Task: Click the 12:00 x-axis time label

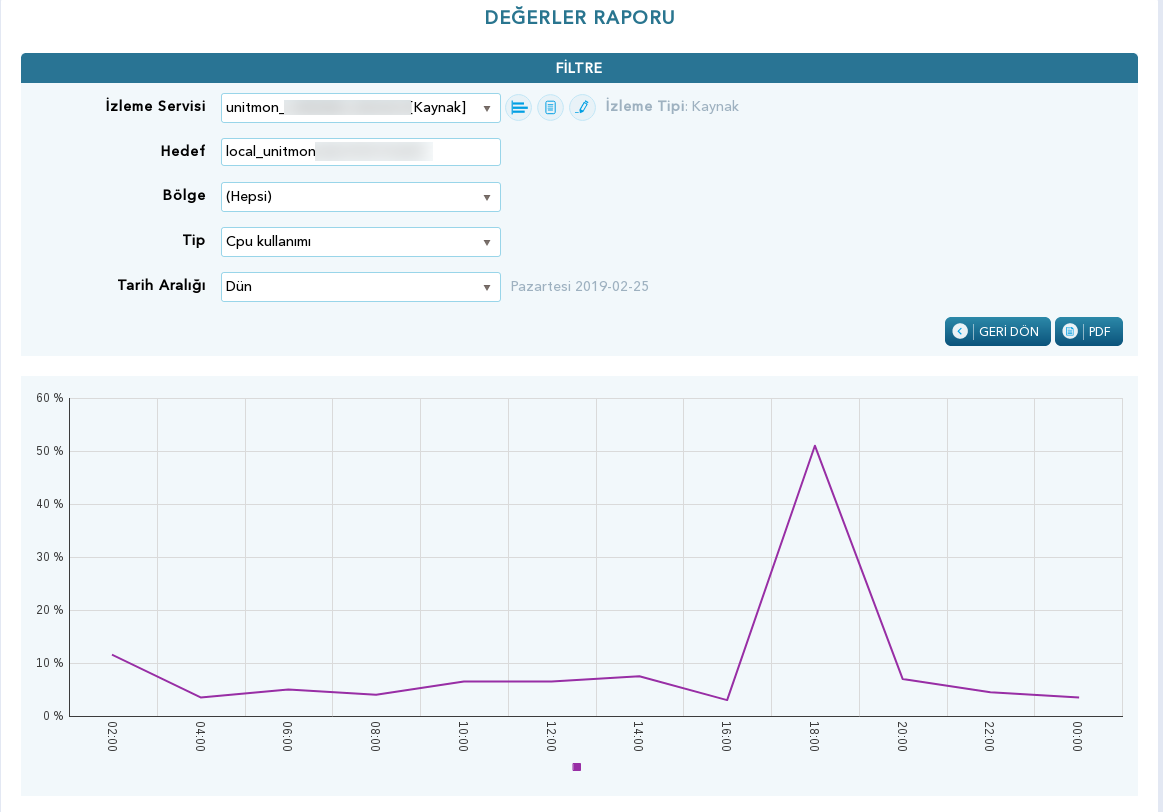Action: point(551,736)
